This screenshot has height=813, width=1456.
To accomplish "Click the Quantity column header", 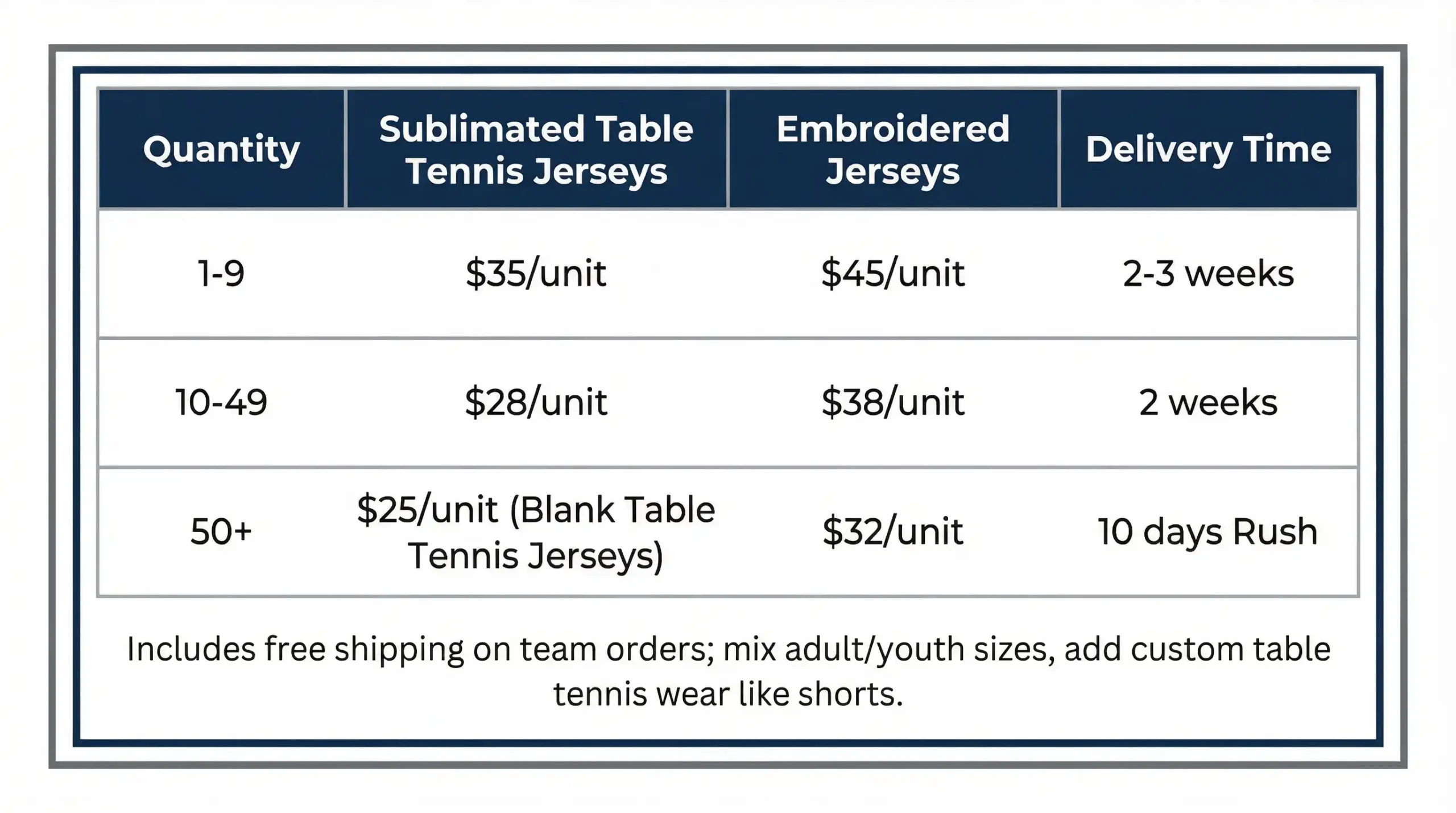I will point(221,149).
